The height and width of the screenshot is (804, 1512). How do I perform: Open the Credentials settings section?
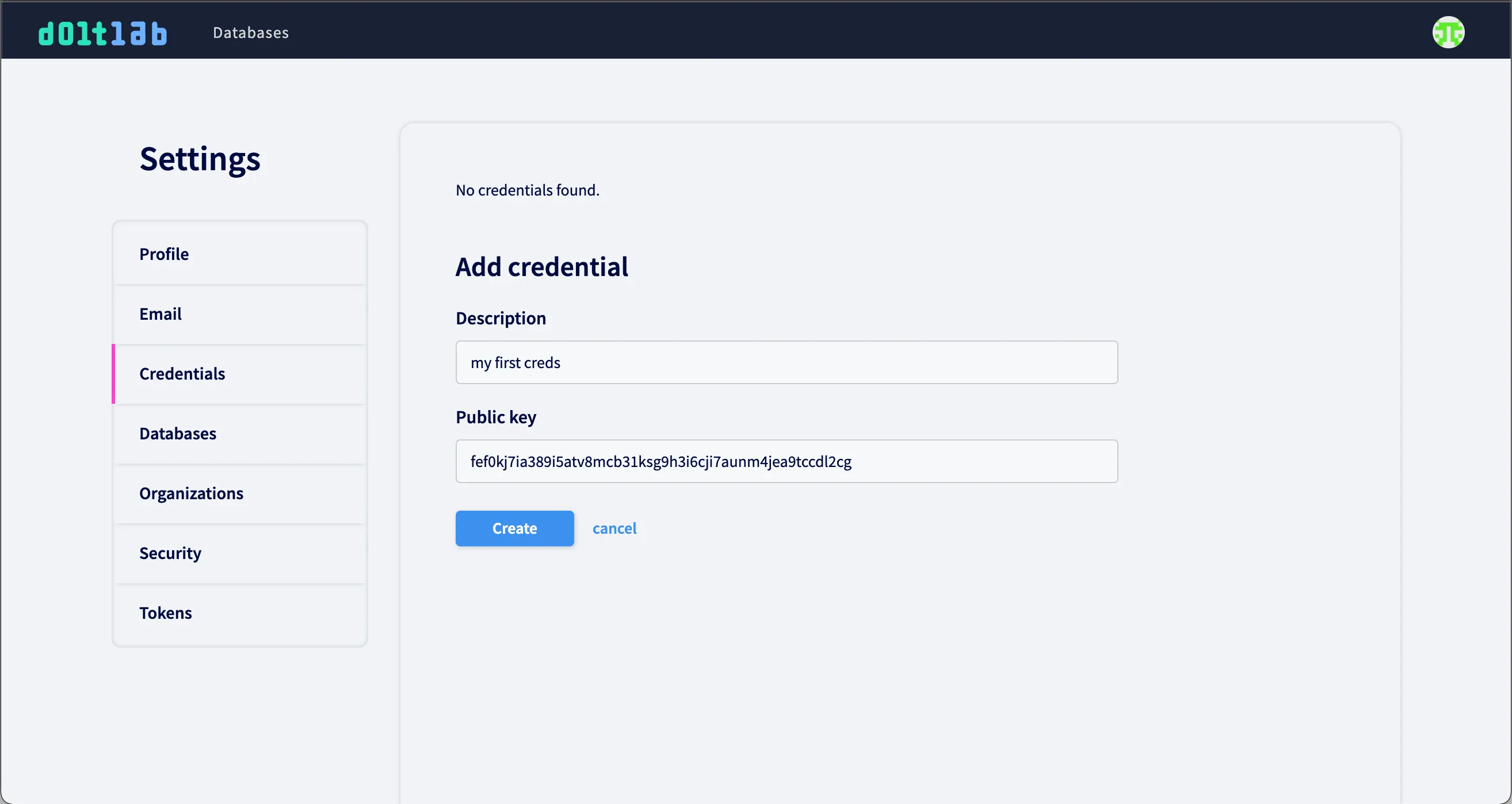182,373
